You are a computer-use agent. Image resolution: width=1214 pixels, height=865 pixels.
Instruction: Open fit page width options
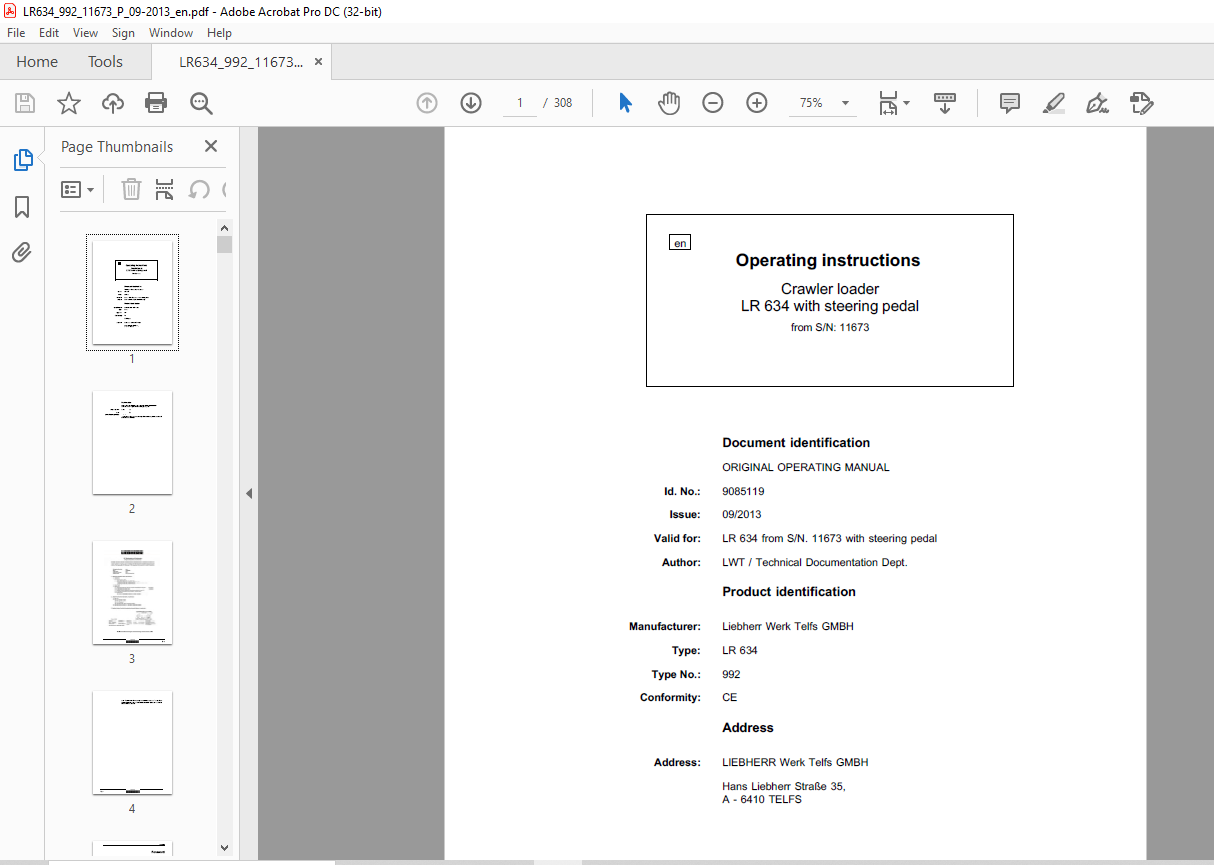tap(888, 103)
